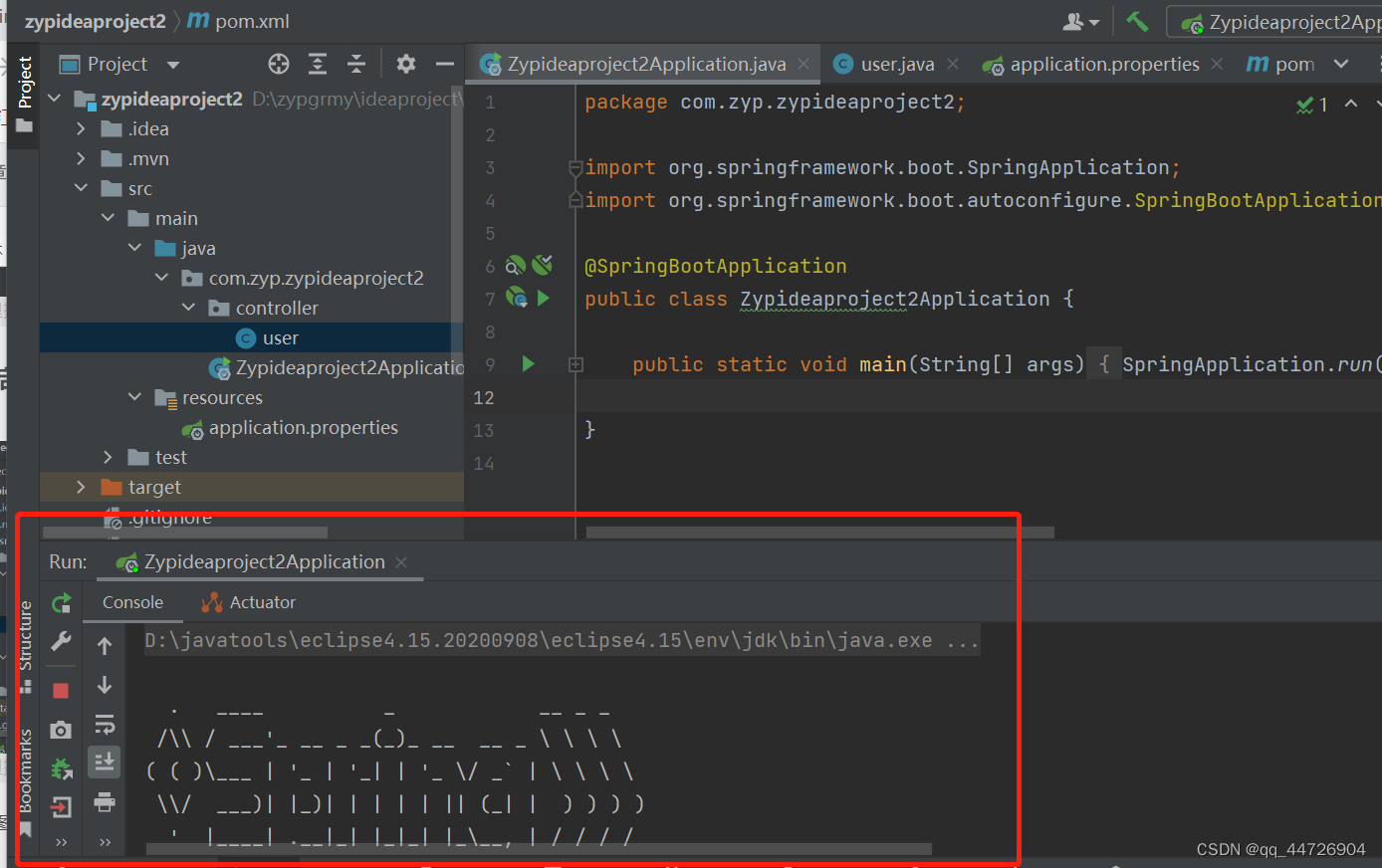
Task: Click the java.exe command line in console
Action: [x=563, y=640]
